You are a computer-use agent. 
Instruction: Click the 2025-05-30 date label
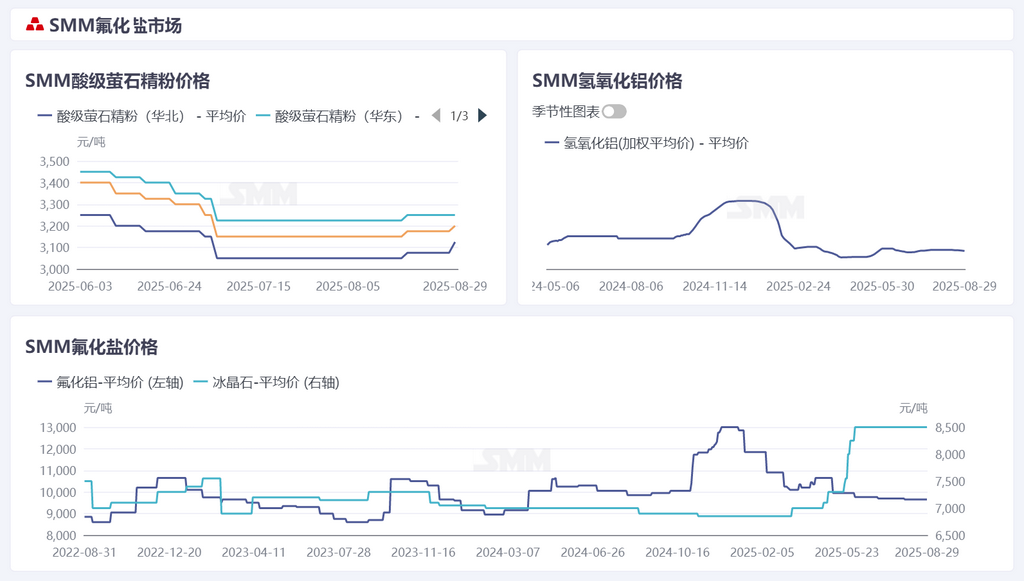click(882, 286)
